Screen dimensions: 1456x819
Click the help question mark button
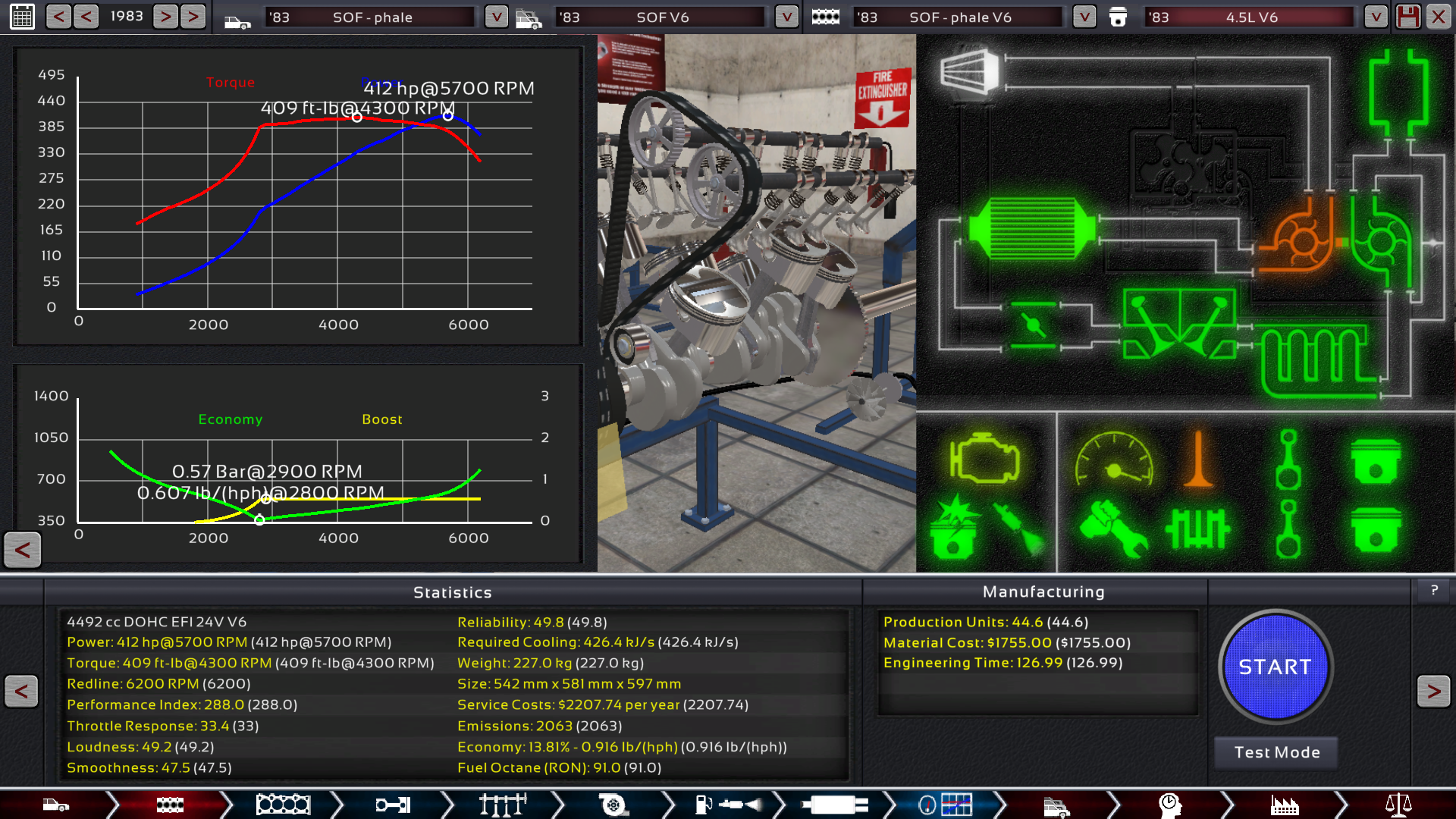point(1434,591)
